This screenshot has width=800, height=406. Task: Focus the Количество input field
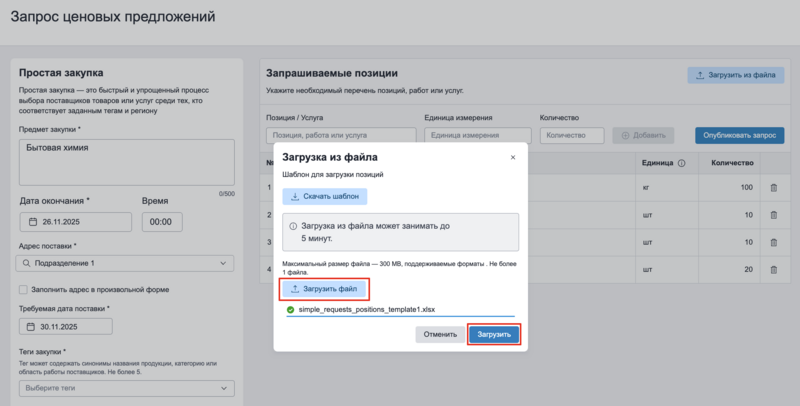pyautogui.click(x=572, y=135)
